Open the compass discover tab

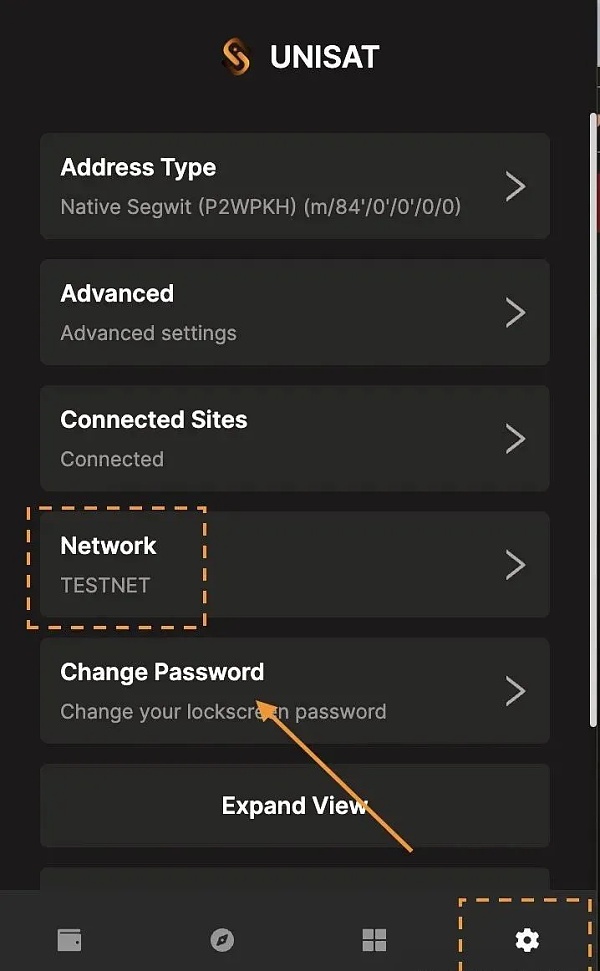(x=222, y=940)
